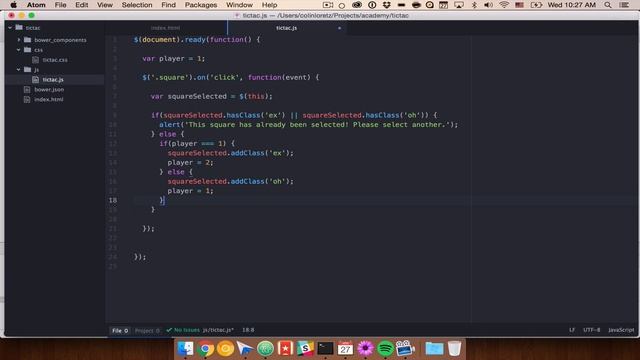Click the AirPlay display menu bar icon
Image resolution: width=640 pixels, height=360 pixels.
click(x=459, y=5)
